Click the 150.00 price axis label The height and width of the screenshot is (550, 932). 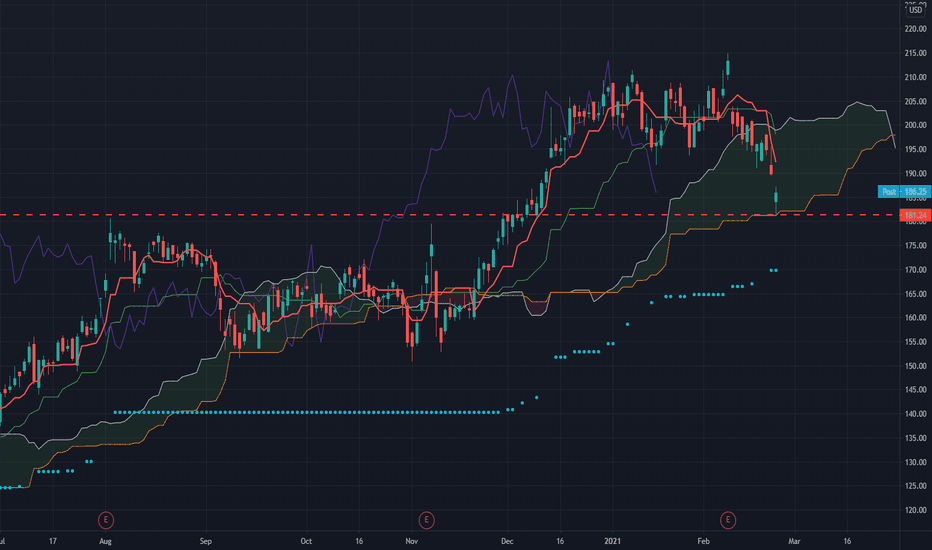(x=915, y=366)
